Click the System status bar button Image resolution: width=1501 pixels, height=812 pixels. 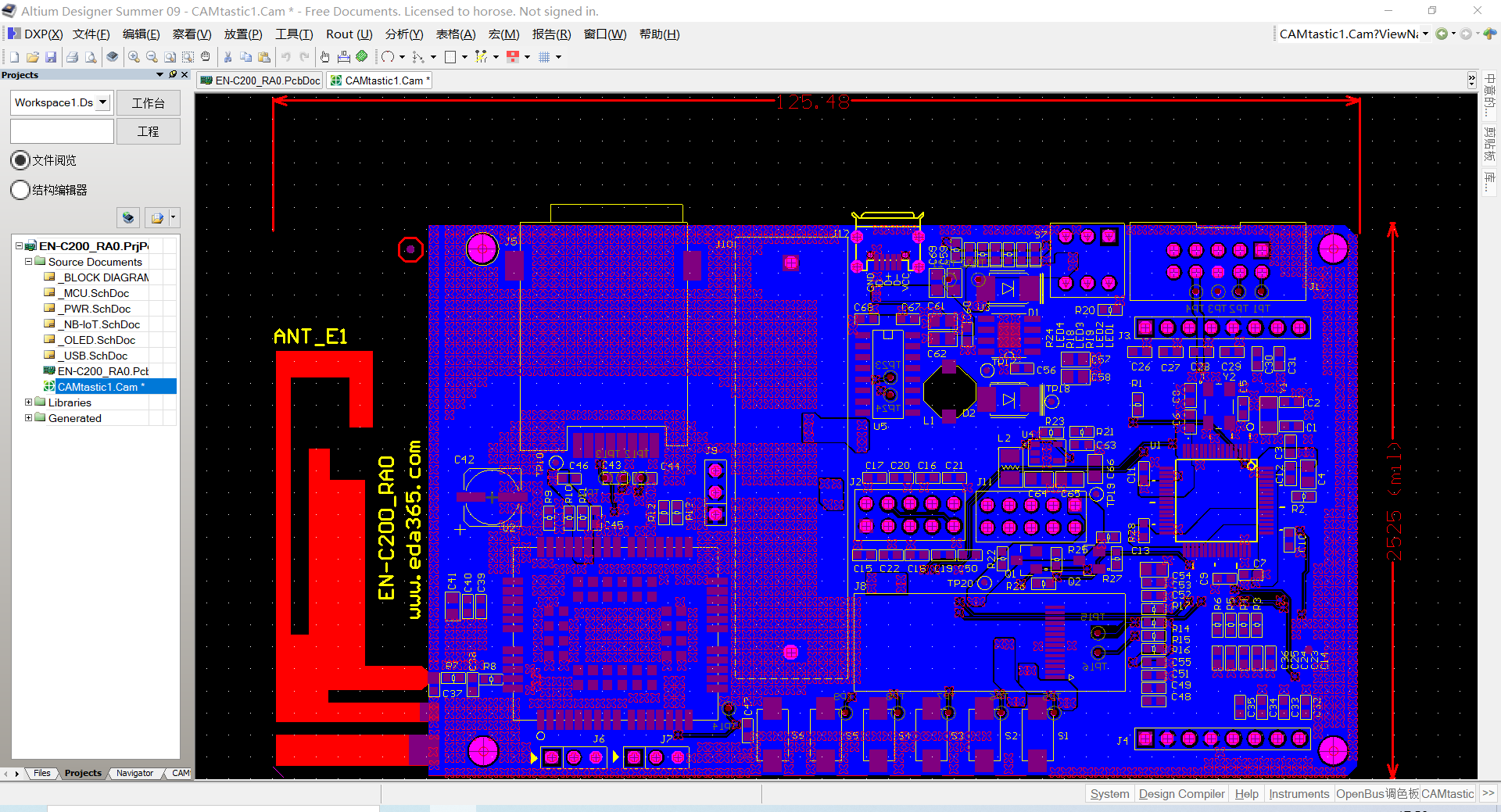(x=1109, y=794)
